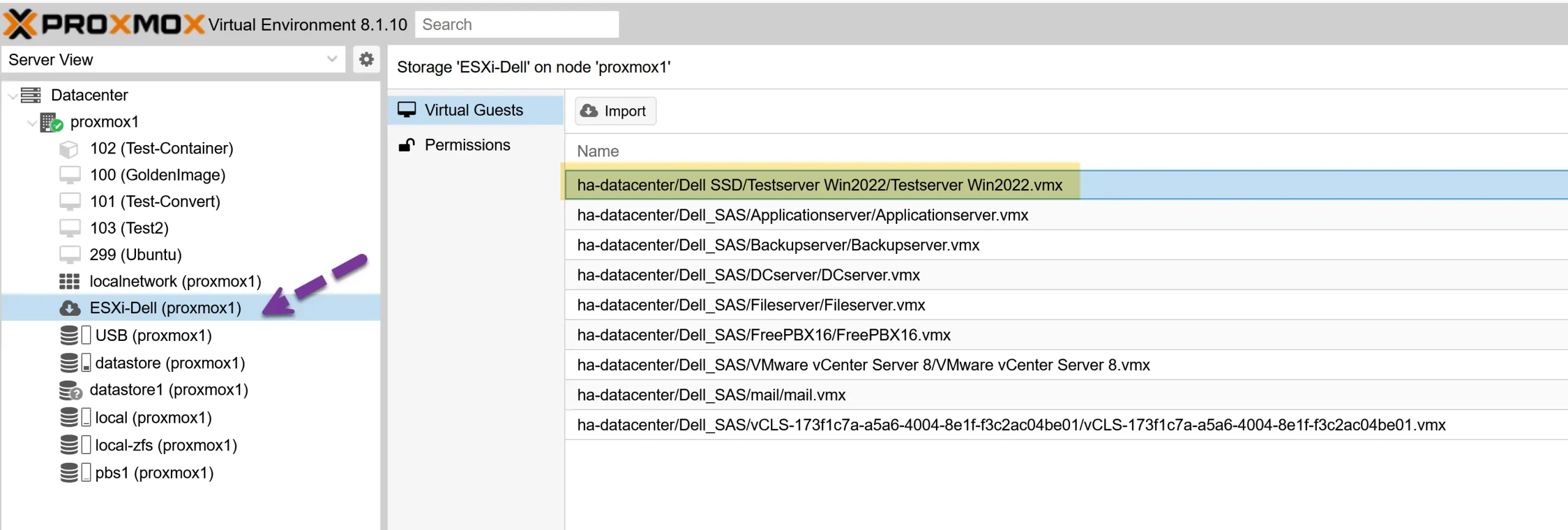Select mail.vmx row
The height and width of the screenshot is (530, 1568).
(1066, 395)
